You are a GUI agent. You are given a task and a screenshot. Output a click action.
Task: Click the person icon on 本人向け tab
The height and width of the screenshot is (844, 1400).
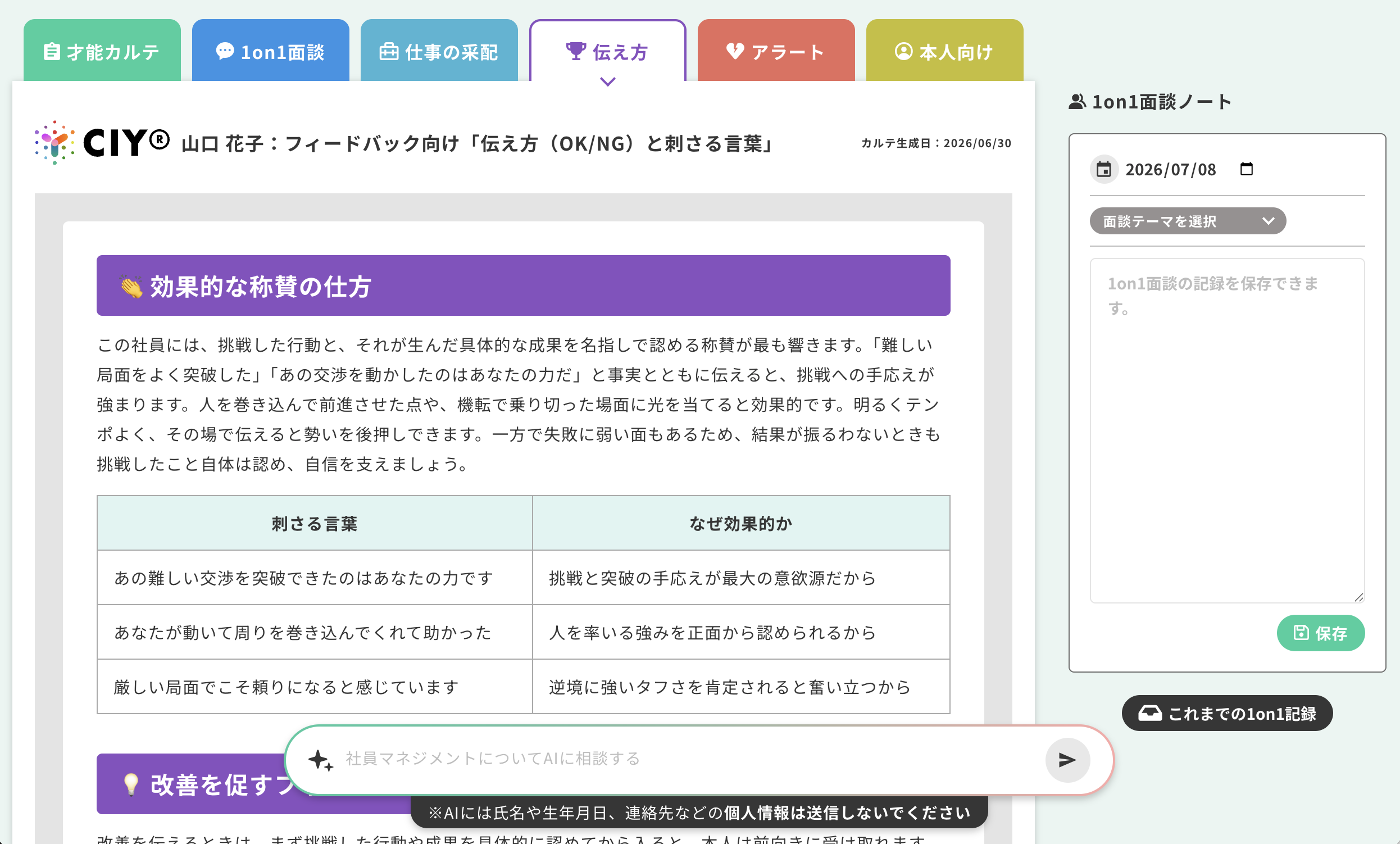[x=903, y=51]
